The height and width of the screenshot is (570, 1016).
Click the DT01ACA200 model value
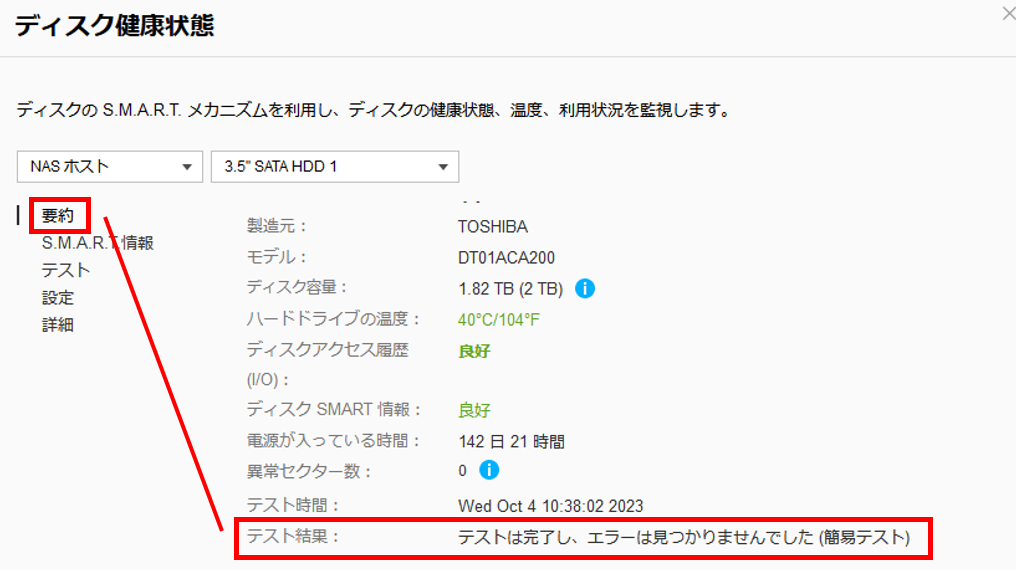pyautogui.click(x=506, y=258)
